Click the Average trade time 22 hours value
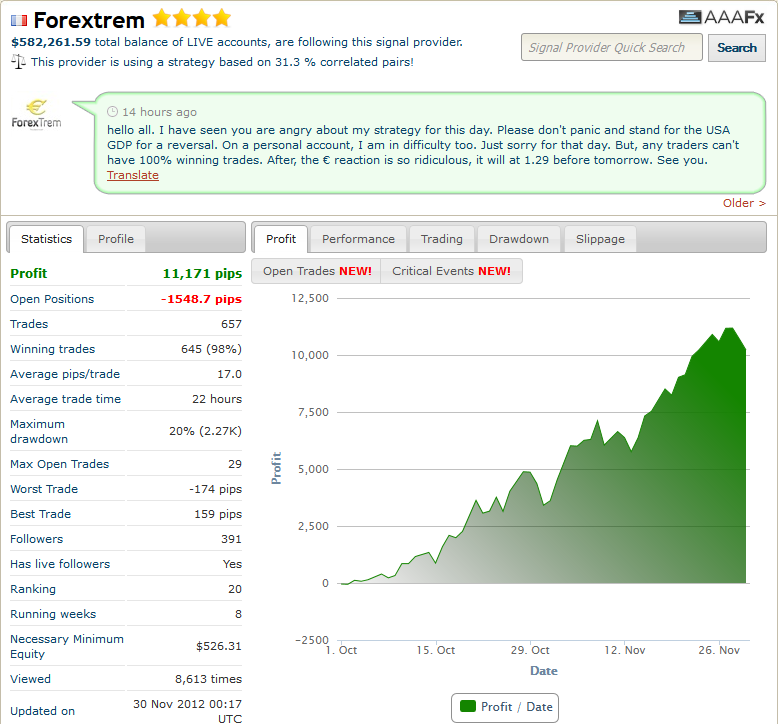 [217, 399]
